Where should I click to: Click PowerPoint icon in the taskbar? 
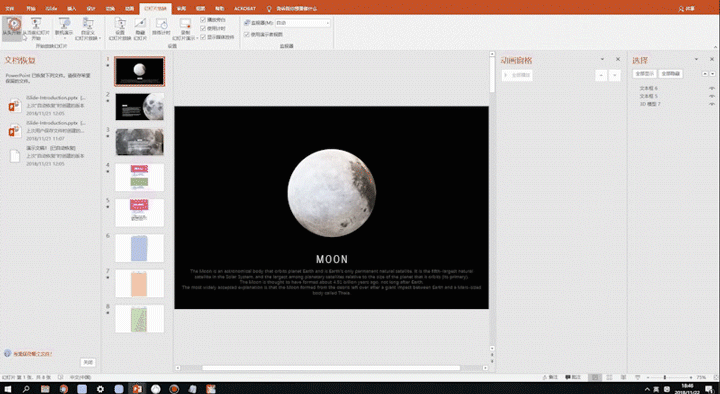click(x=137, y=388)
